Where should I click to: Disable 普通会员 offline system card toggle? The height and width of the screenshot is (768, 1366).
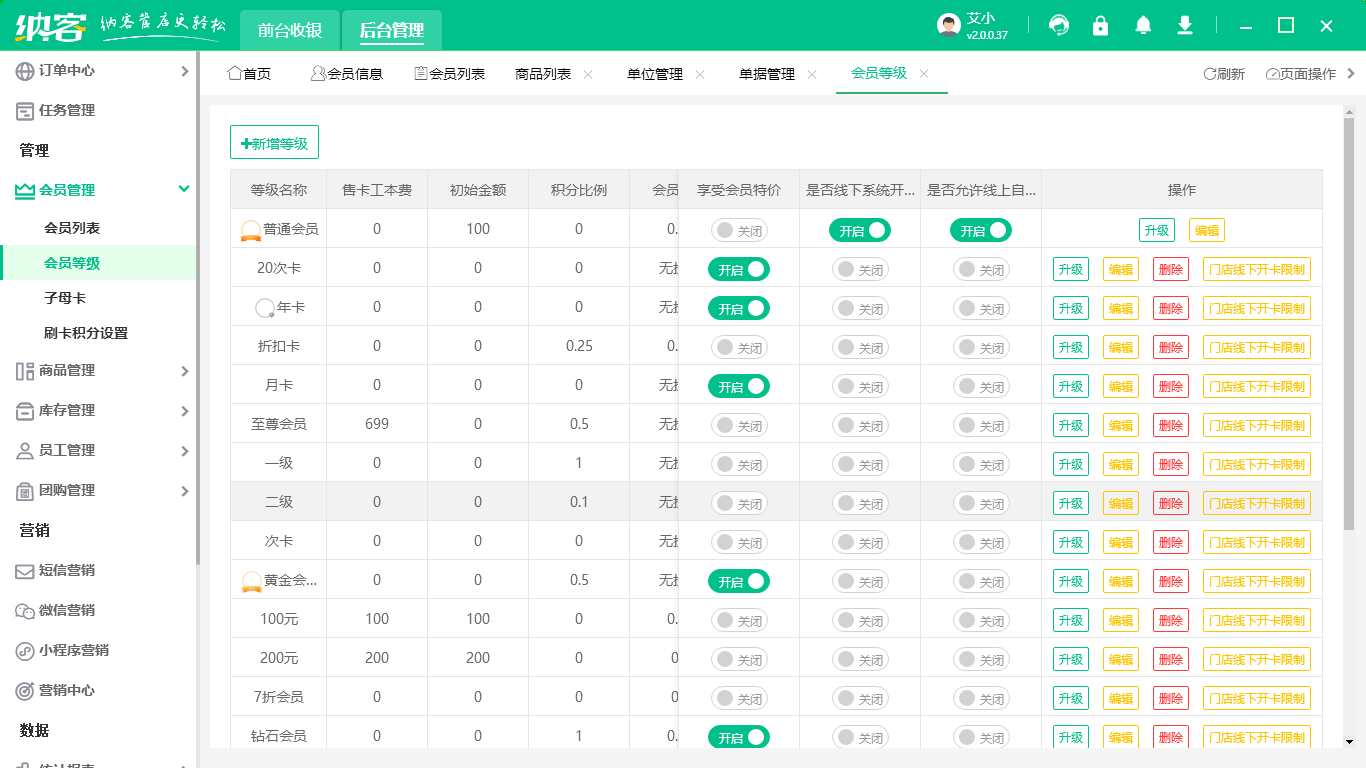point(859,230)
